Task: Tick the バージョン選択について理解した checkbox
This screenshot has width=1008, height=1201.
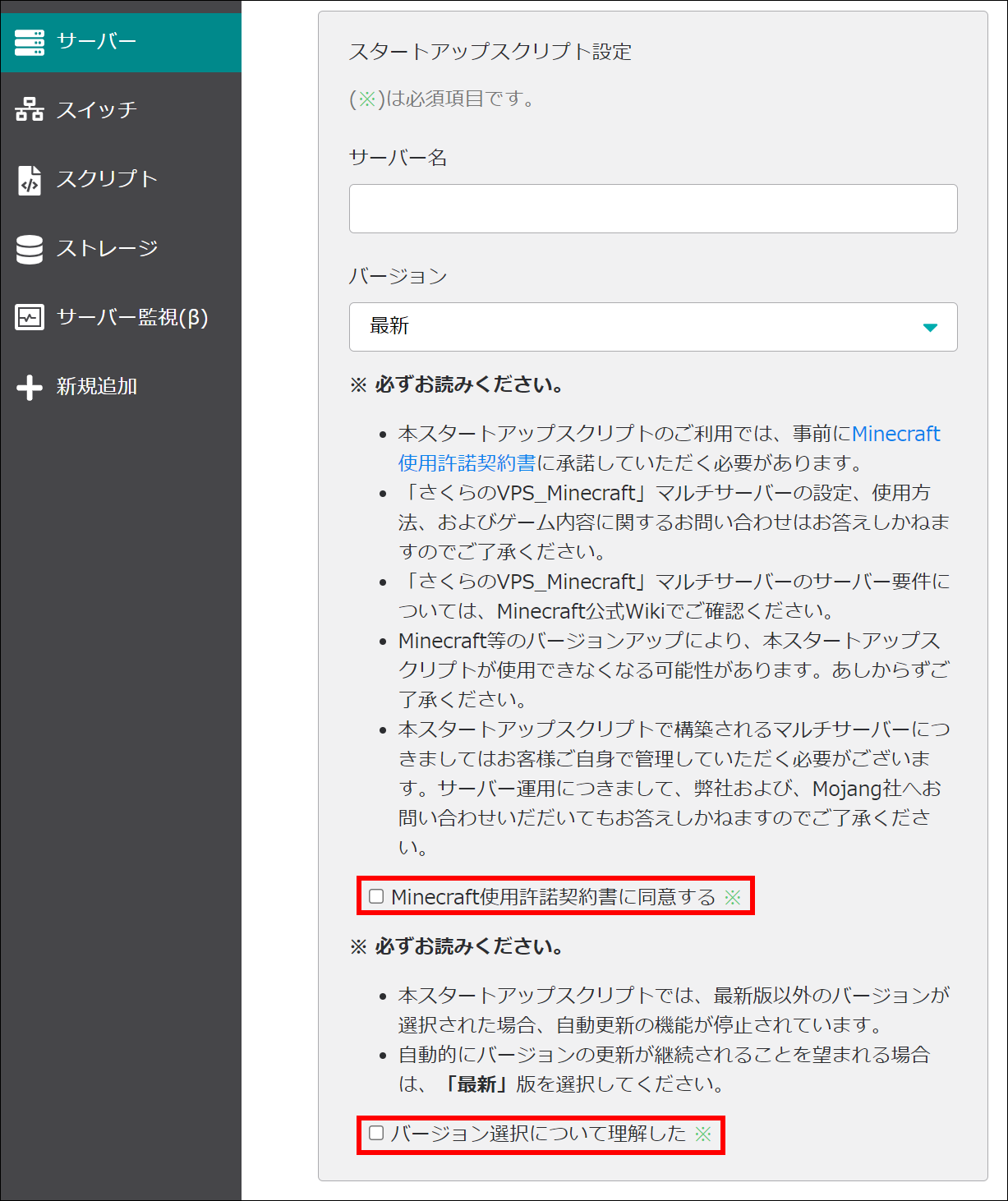Action: click(376, 1134)
